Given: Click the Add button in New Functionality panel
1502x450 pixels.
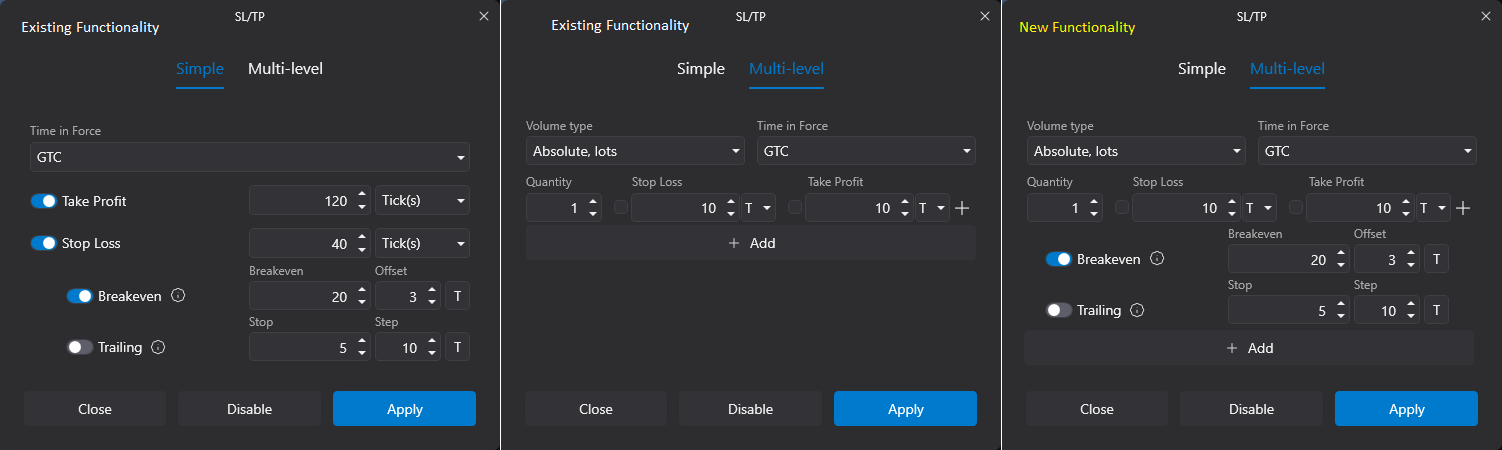Looking at the screenshot, I should click(1249, 348).
